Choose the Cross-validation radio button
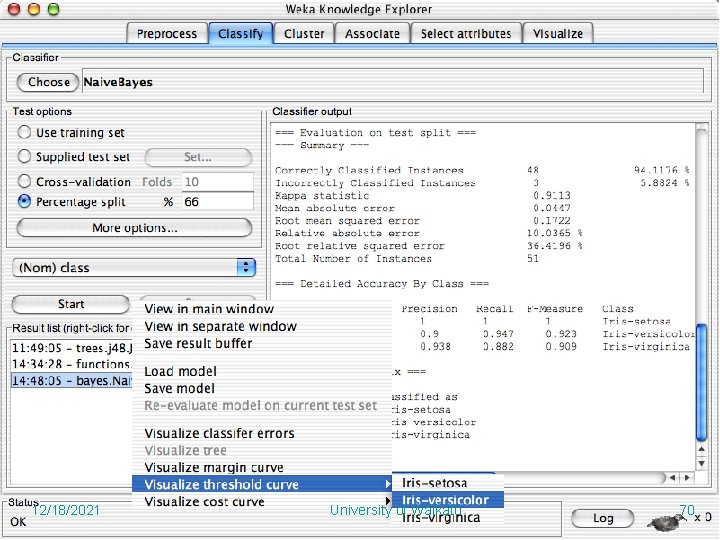 pos(24,181)
